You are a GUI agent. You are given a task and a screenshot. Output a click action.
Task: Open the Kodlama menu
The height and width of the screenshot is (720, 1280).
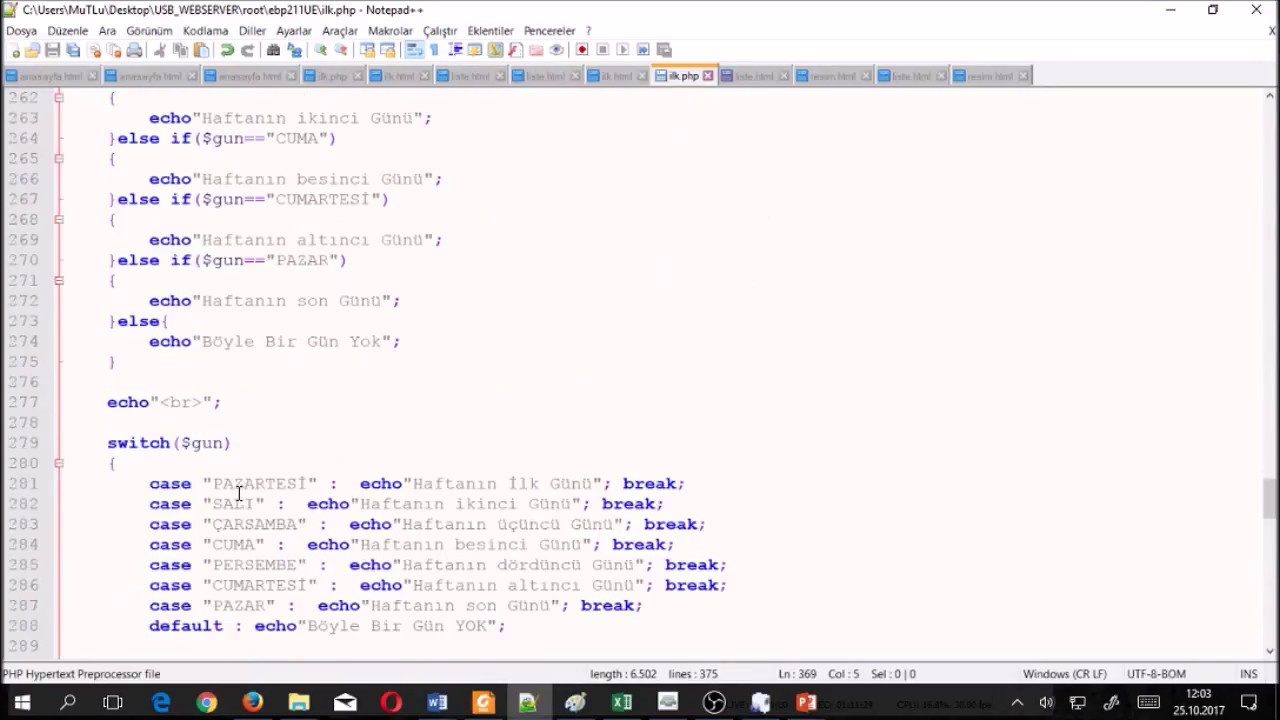[x=205, y=31]
